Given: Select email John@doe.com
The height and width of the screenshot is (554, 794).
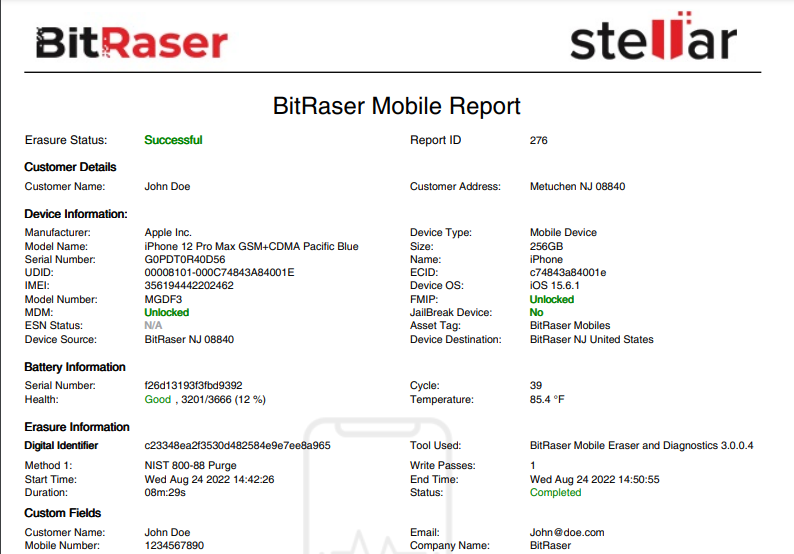Looking at the screenshot, I should point(567,533).
